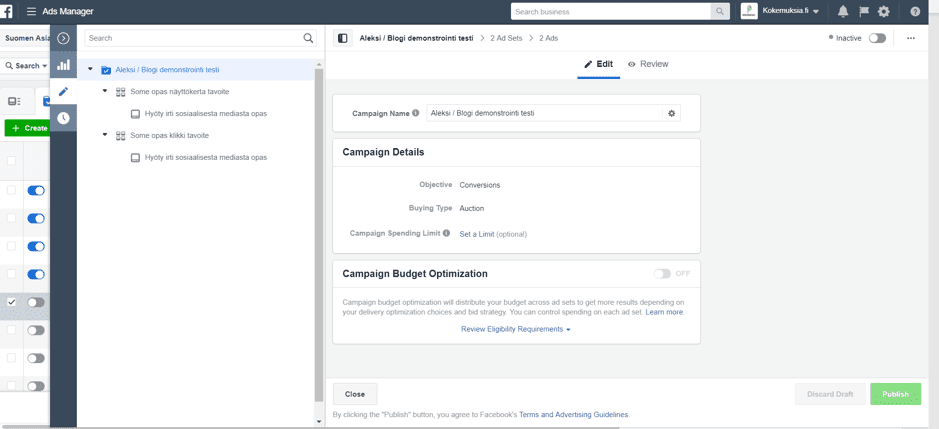Open the help question mark icon

point(915,11)
